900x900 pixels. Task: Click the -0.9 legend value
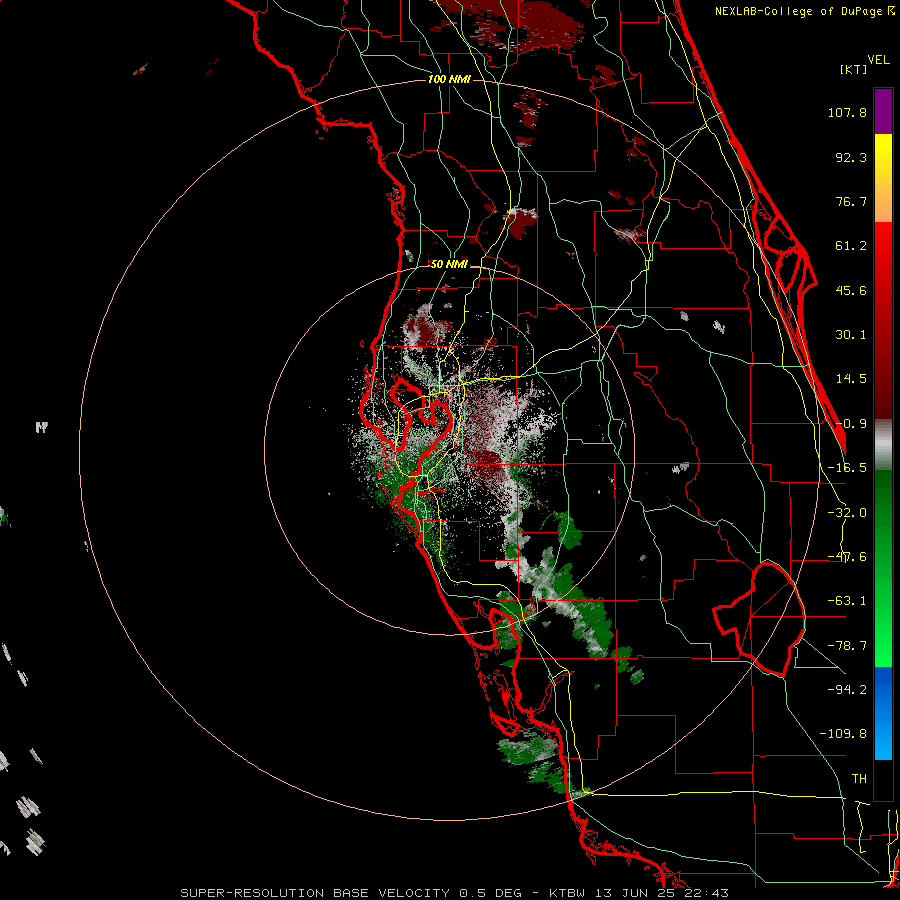click(851, 424)
